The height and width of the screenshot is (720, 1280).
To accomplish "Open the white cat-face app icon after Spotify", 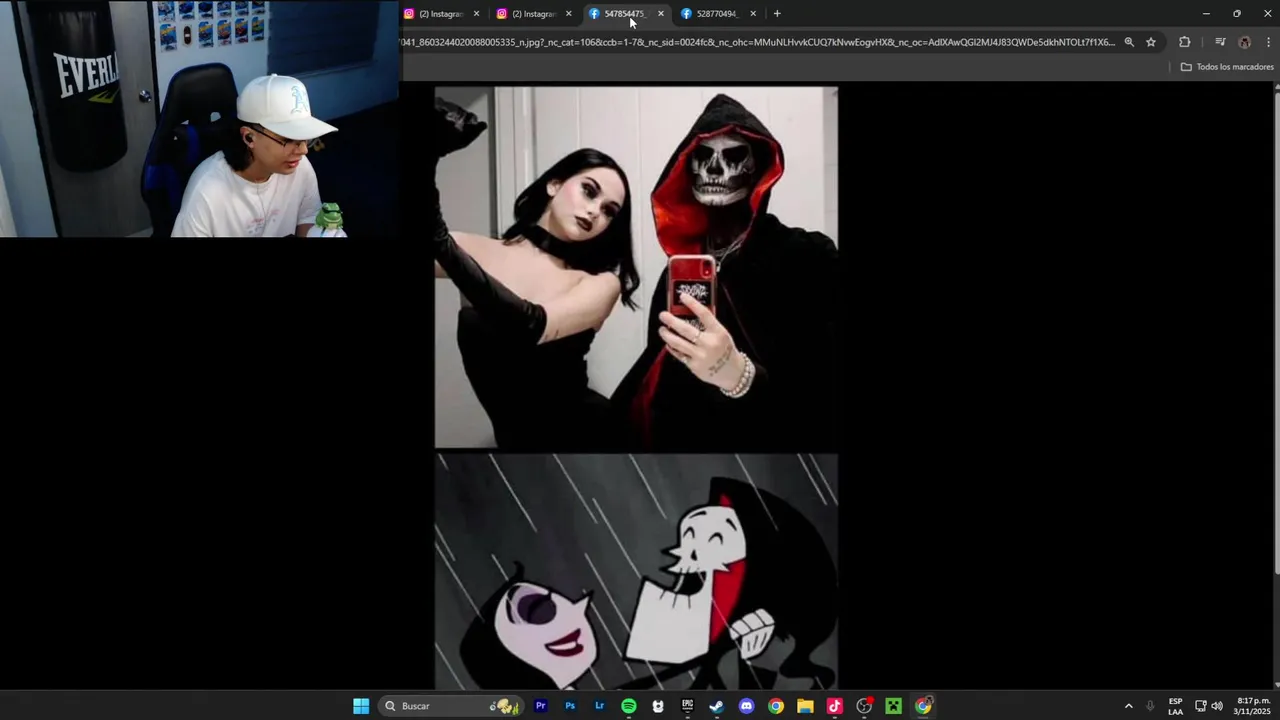I will point(658,706).
